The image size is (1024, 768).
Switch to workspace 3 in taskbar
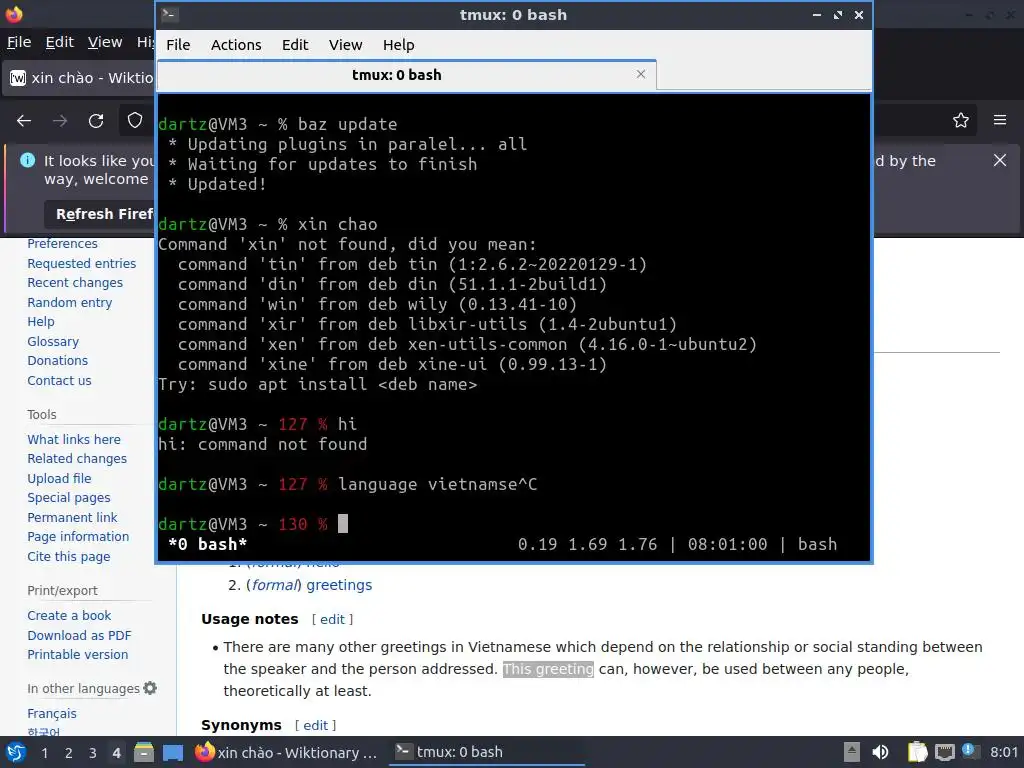[93, 753]
